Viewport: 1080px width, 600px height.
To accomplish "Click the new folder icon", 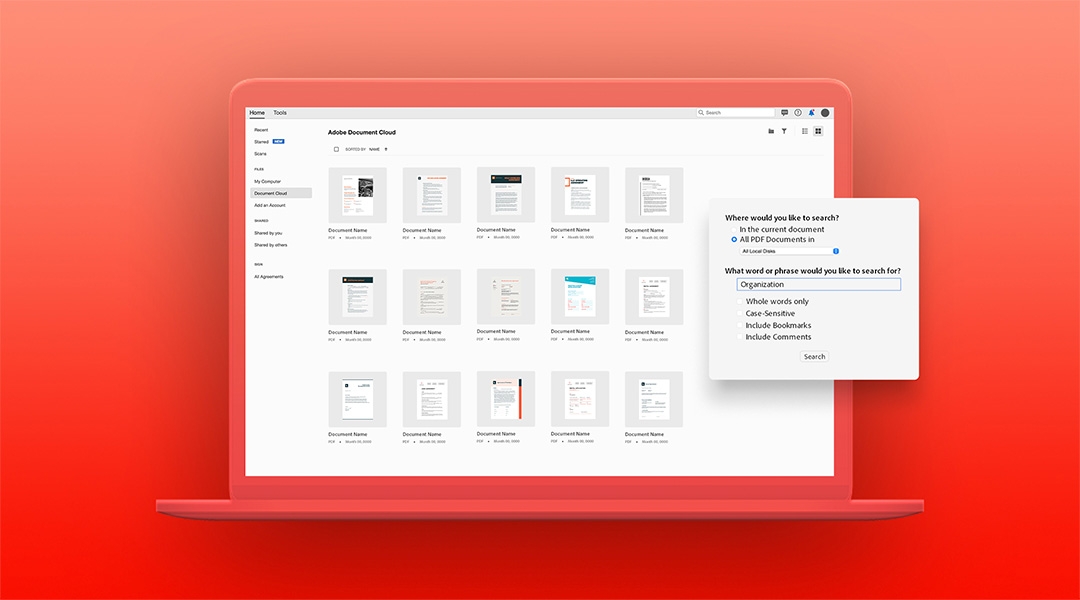I will (771, 131).
